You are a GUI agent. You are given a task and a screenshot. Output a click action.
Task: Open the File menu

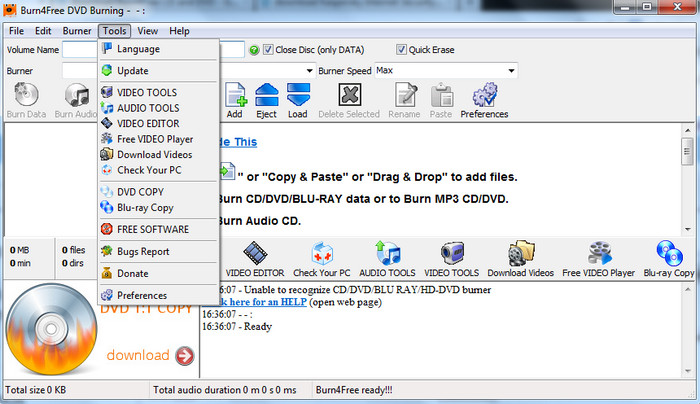[17, 31]
